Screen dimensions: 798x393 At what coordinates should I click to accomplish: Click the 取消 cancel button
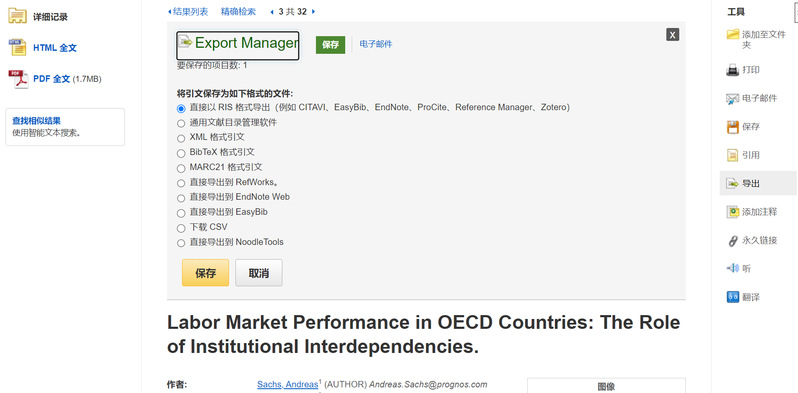click(x=259, y=273)
